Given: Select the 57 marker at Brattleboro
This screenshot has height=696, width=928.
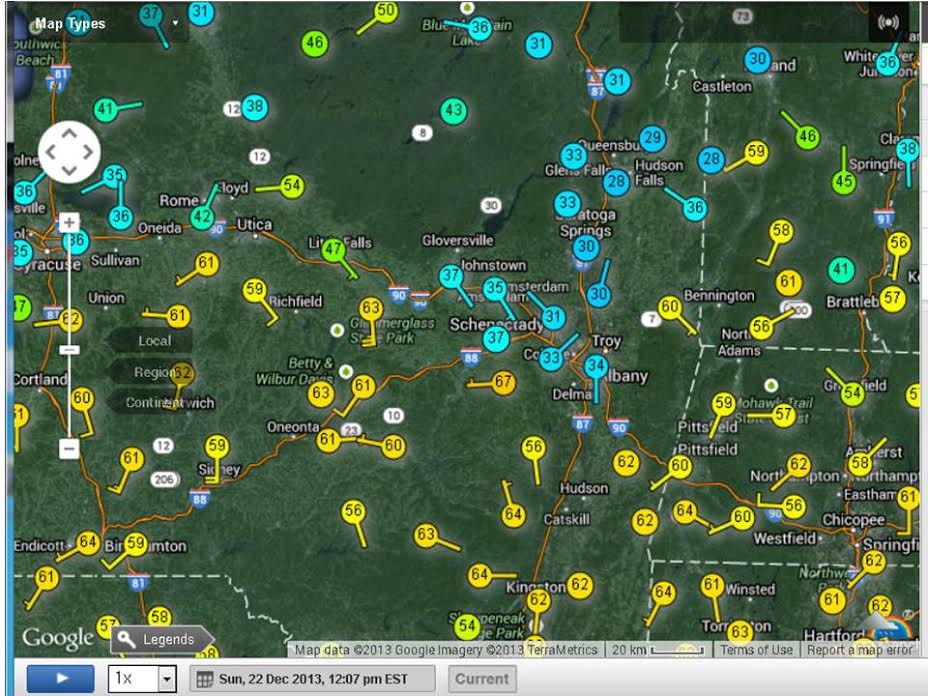Looking at the screenshot, I should [892, 298].
